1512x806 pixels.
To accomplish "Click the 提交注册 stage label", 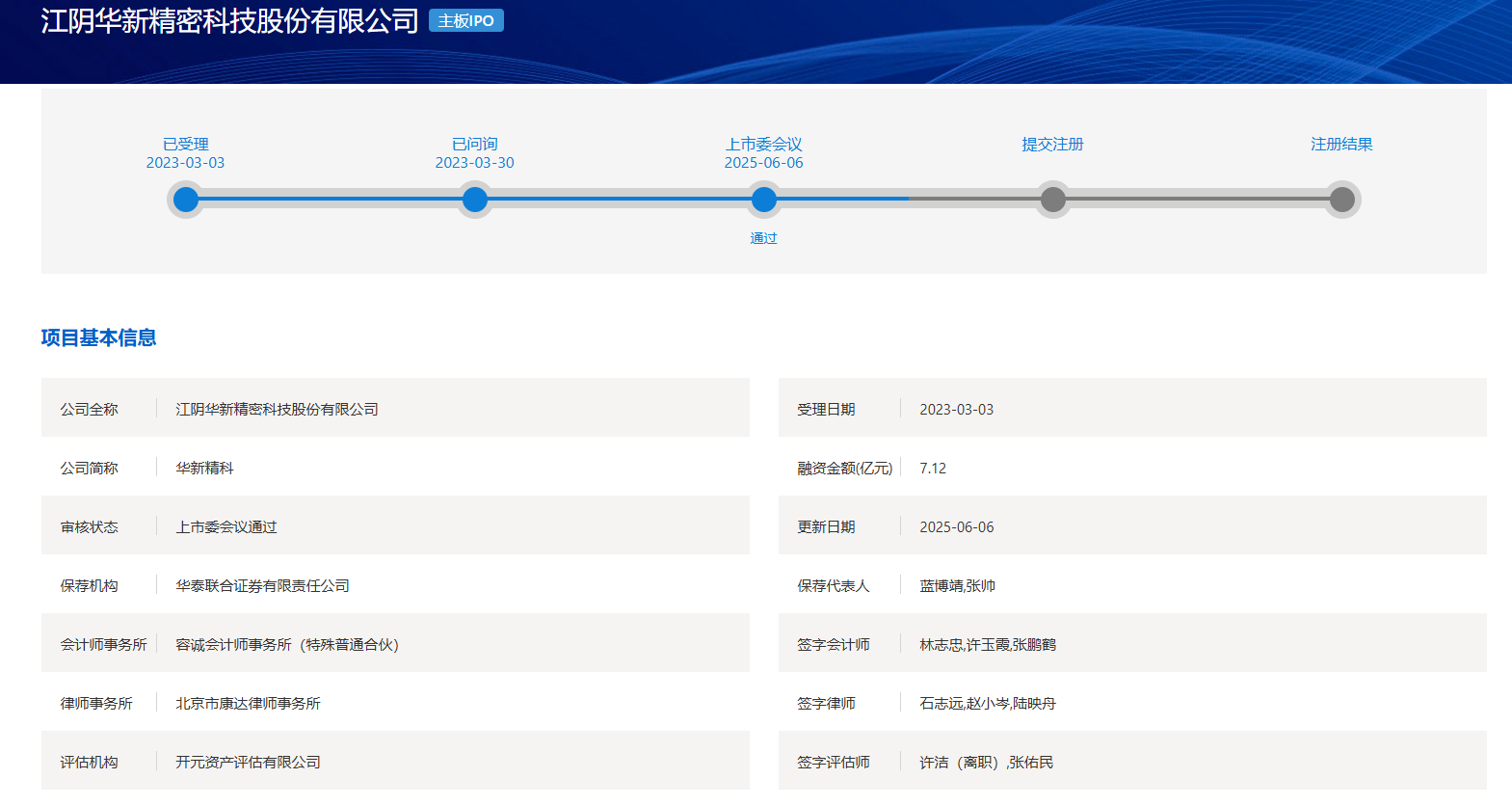I will coord(1053,144).
